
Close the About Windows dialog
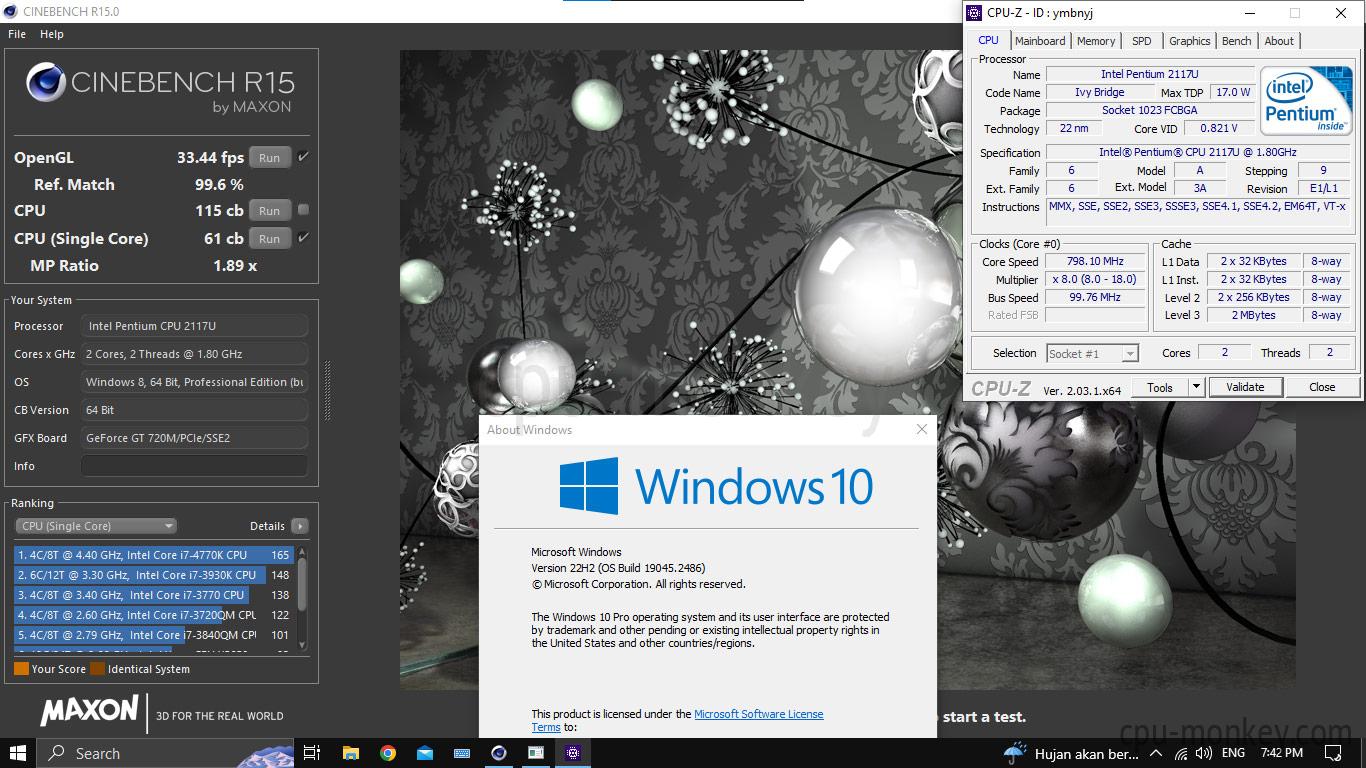[x=922, y=429]
